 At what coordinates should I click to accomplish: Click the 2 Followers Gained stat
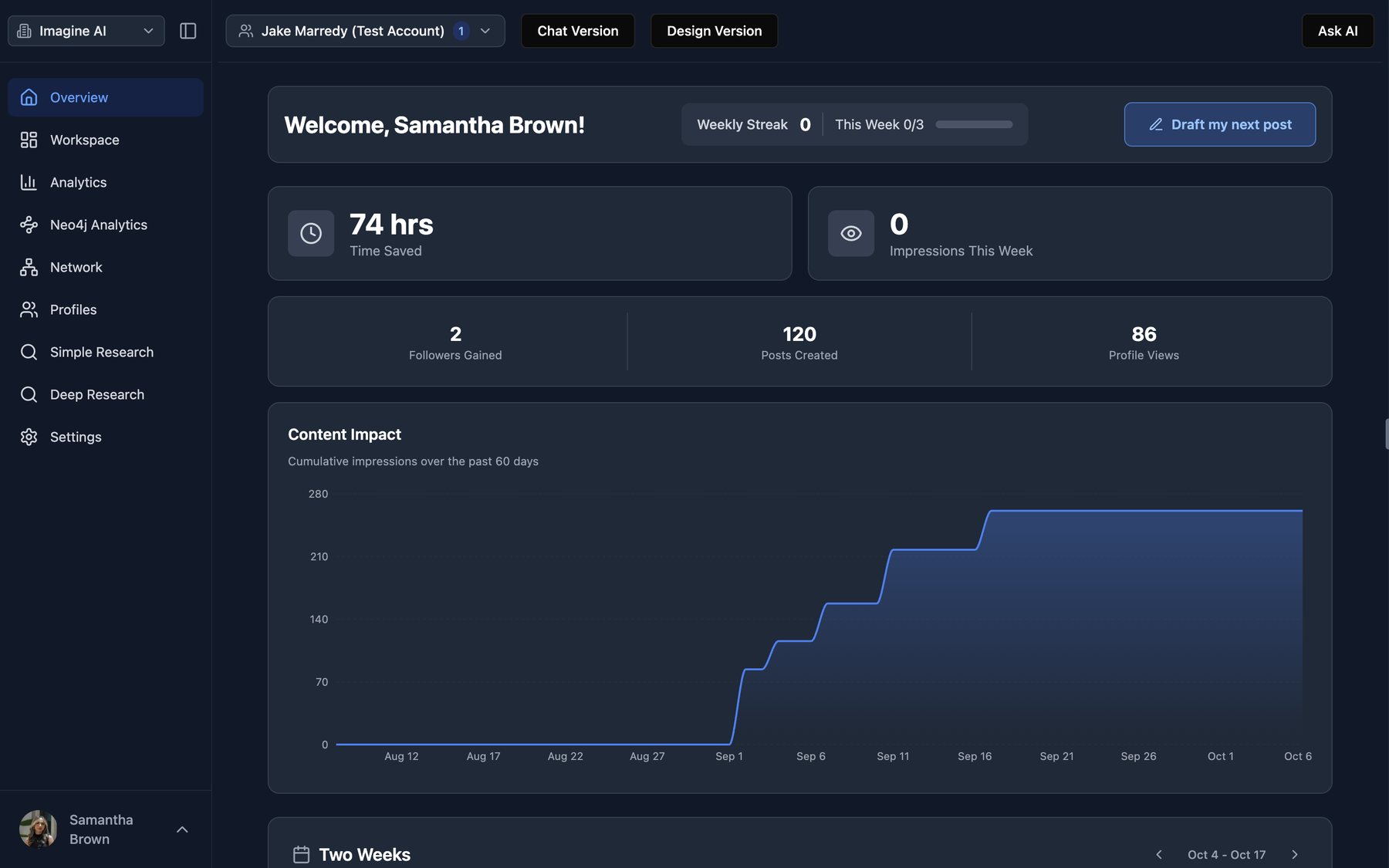pyautogui.click(x=455, y=343)
